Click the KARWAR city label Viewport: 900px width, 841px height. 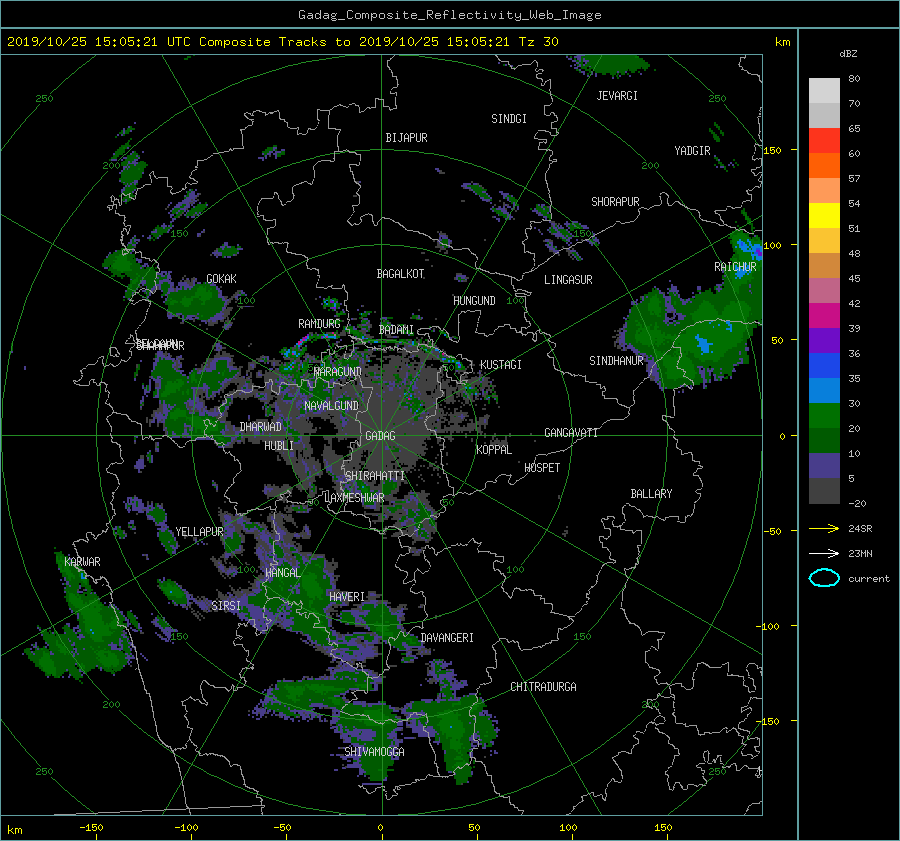click(x=83, y=562)
